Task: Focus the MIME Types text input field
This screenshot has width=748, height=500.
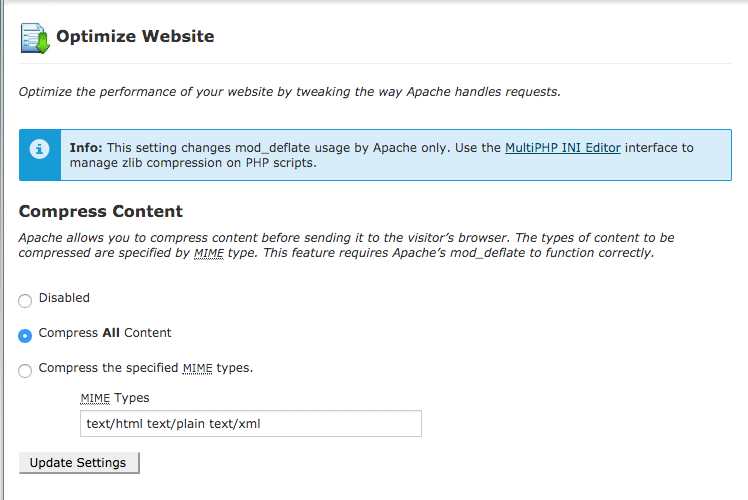Action: [250, 423]
